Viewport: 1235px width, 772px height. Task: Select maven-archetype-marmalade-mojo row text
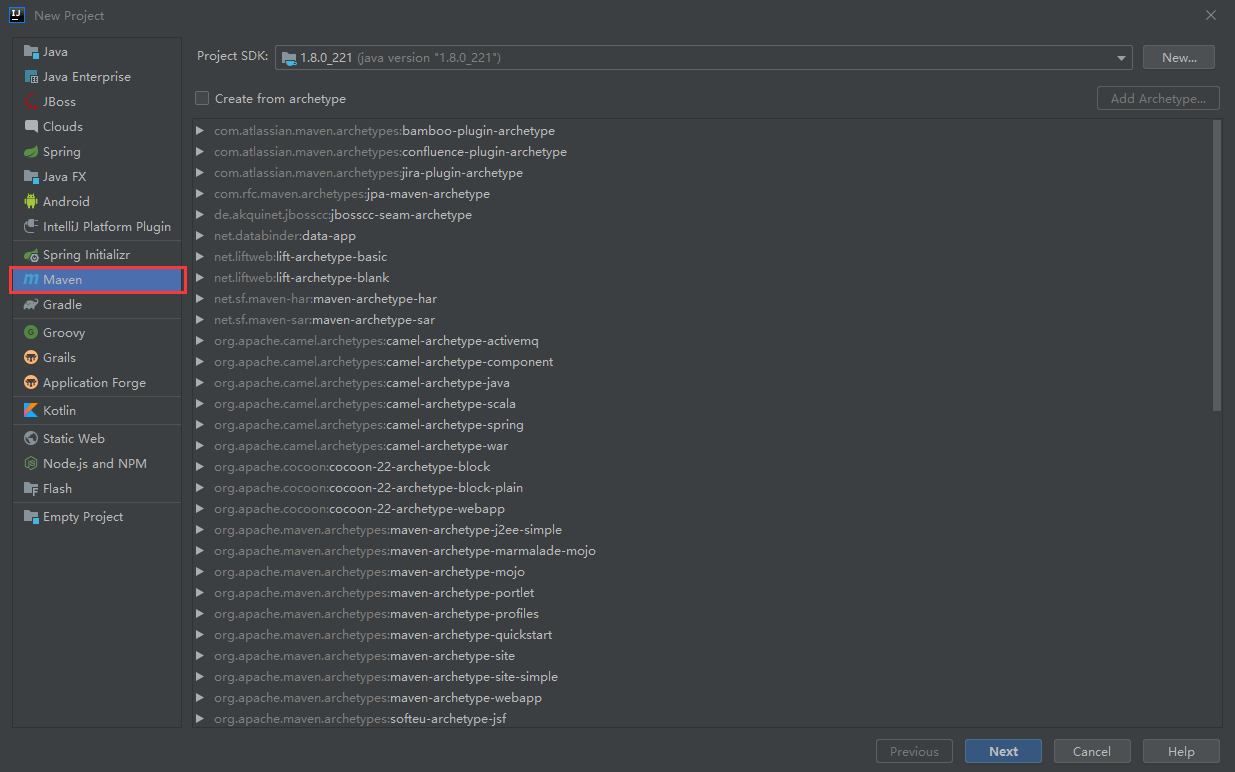click(405, 551)
